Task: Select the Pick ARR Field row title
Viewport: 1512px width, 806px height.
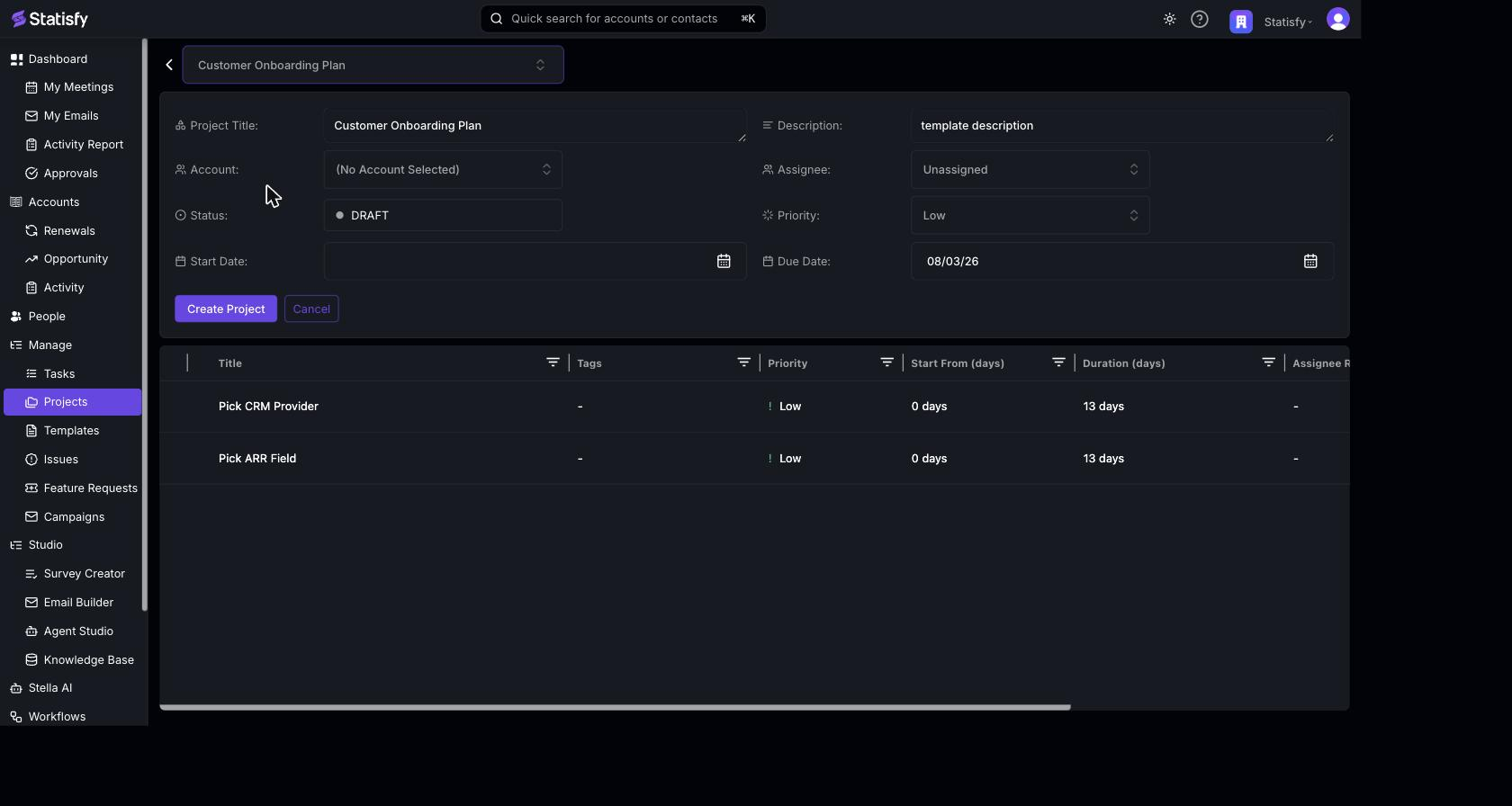Action: coord(257,459)
